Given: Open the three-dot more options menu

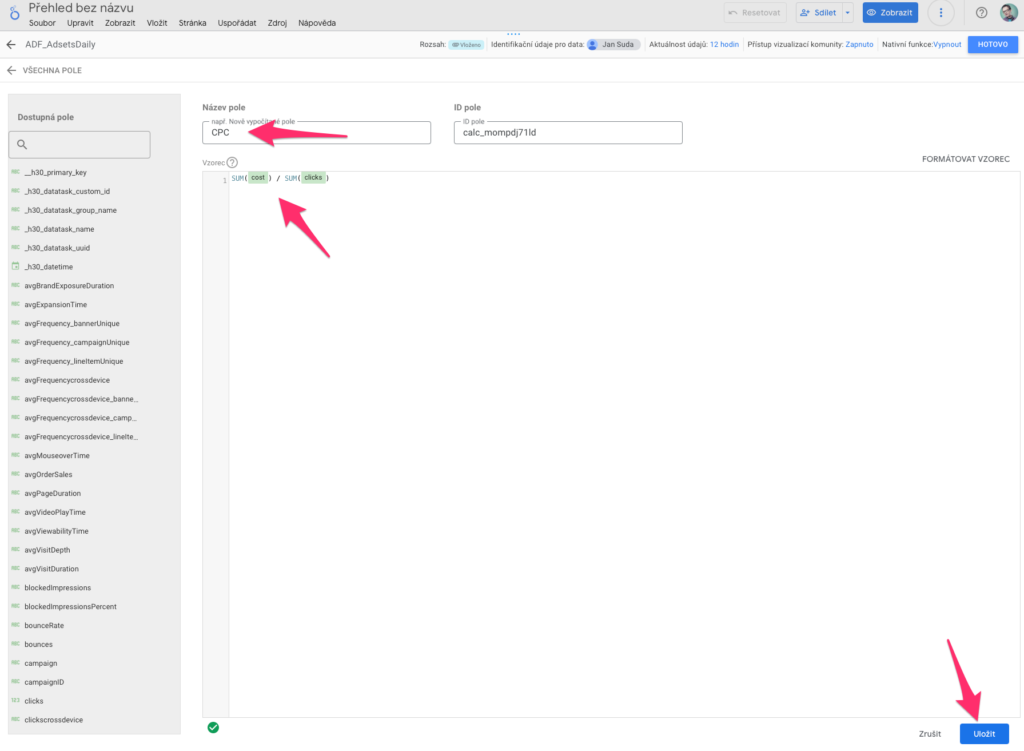Looking at the screenshot, I should coord(940,13).
